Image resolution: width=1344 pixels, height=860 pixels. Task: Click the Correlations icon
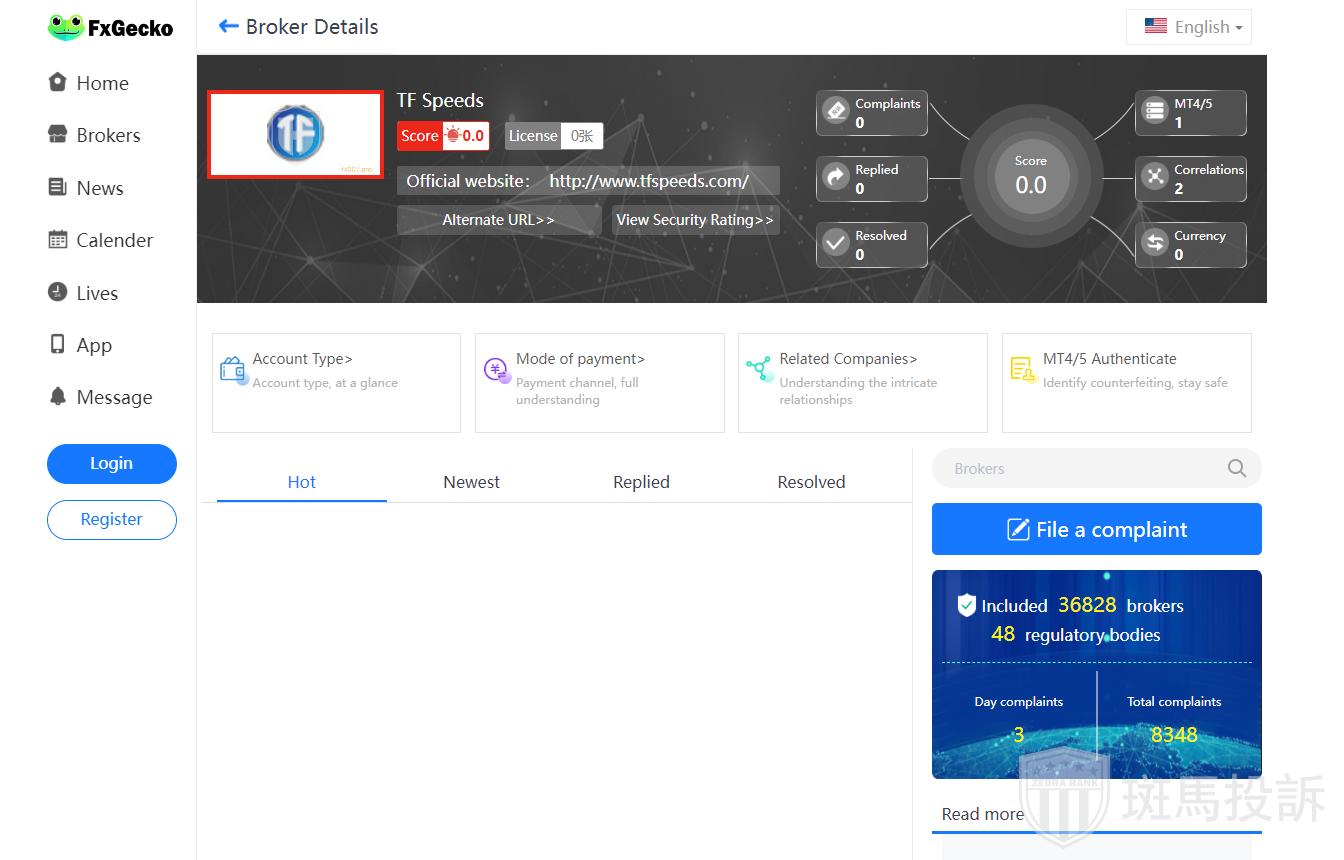coord(1155,177)
